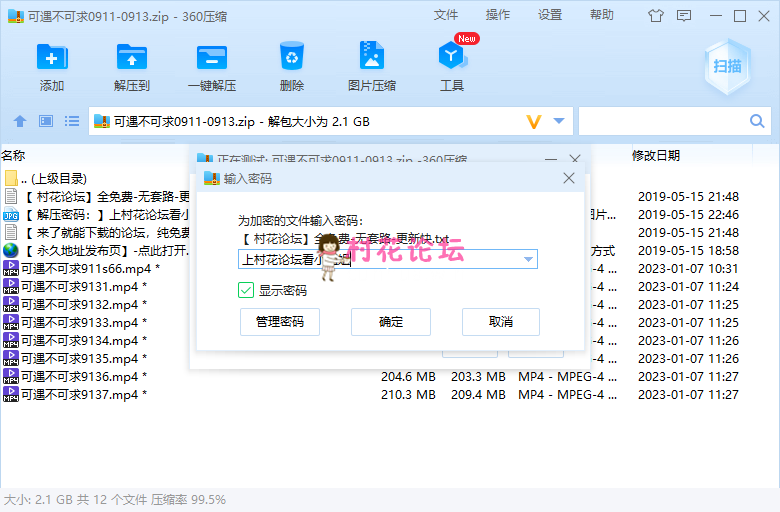Open the 工具 (Tools) icon
Screen dimensions: 780x512
point(452,56)
